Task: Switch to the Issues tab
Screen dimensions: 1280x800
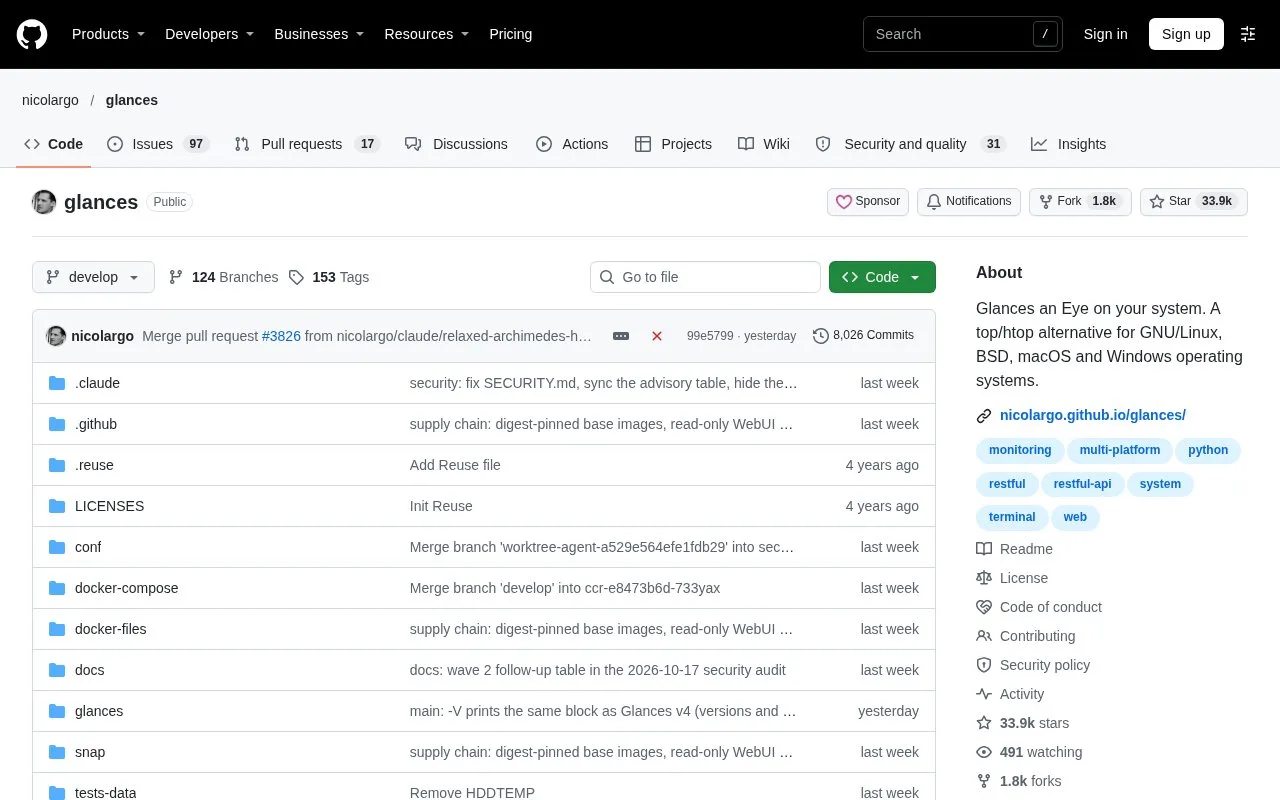Action: (157, 144)
